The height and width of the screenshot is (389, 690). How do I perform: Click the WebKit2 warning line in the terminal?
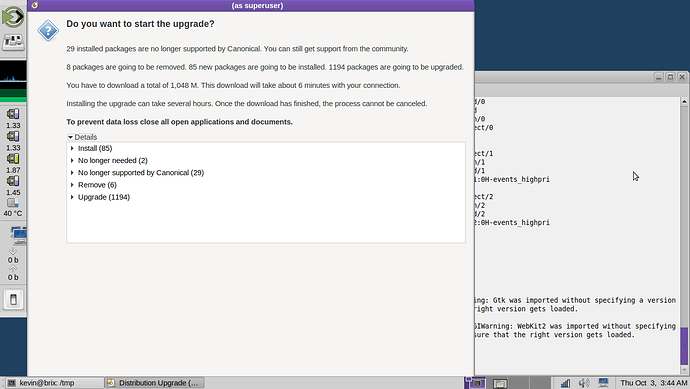coord(575,326)
